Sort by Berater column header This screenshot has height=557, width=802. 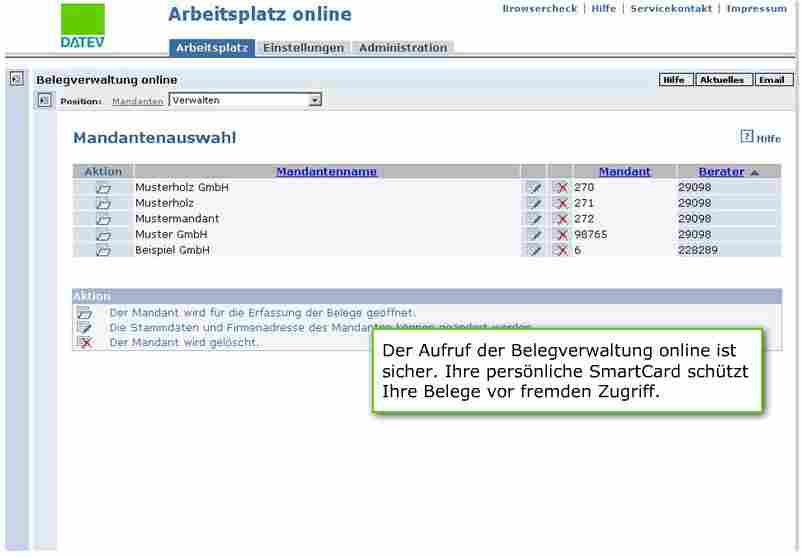coord(721,172)
